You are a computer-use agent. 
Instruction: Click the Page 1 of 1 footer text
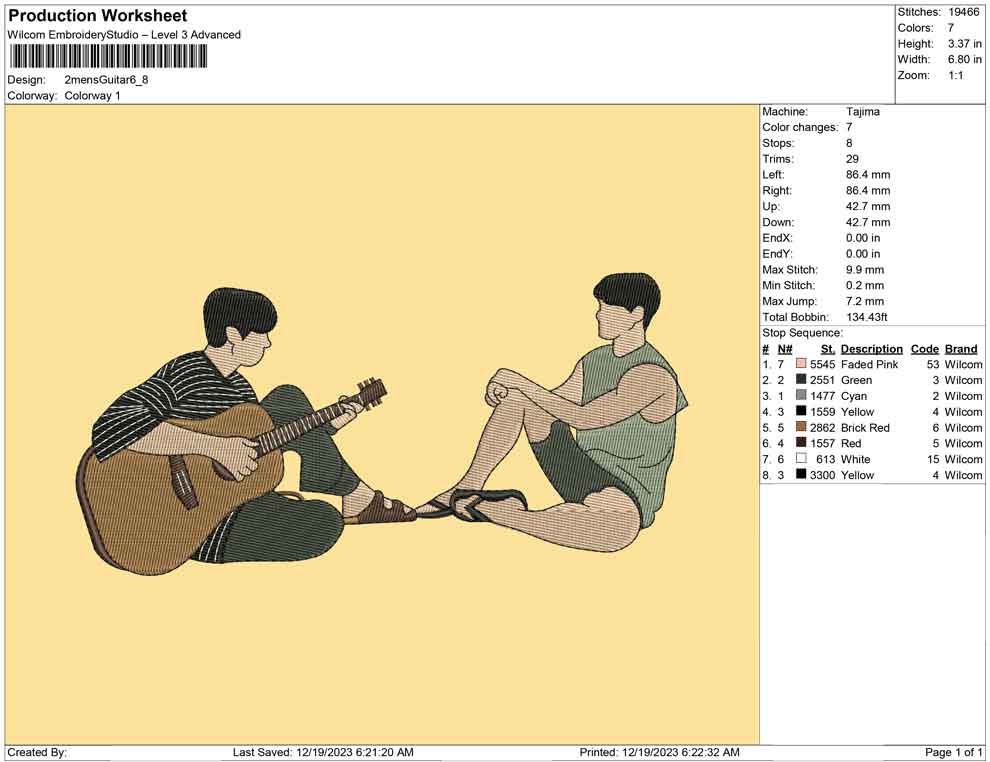point(954,752)
